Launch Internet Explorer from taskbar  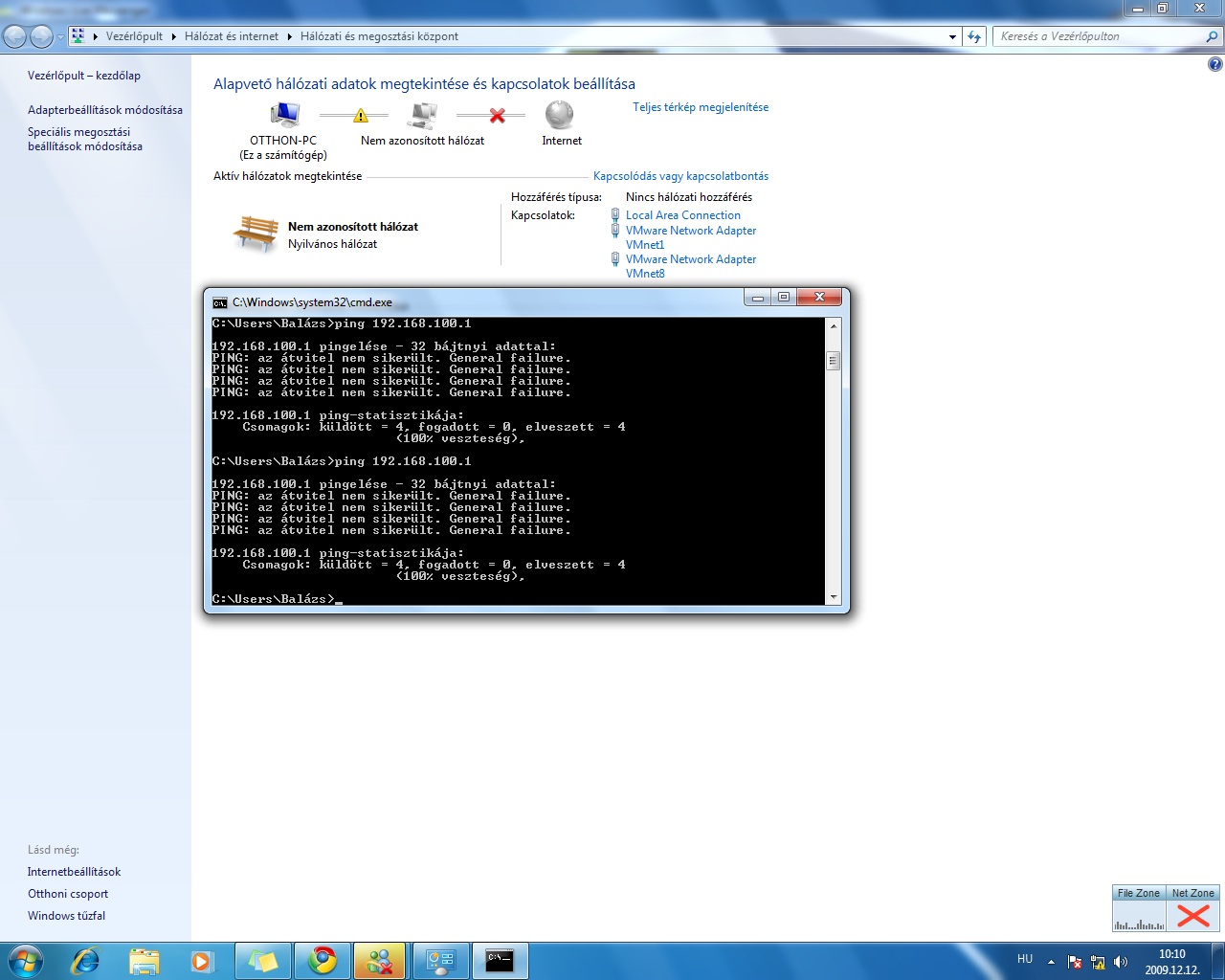pos(86,961)
